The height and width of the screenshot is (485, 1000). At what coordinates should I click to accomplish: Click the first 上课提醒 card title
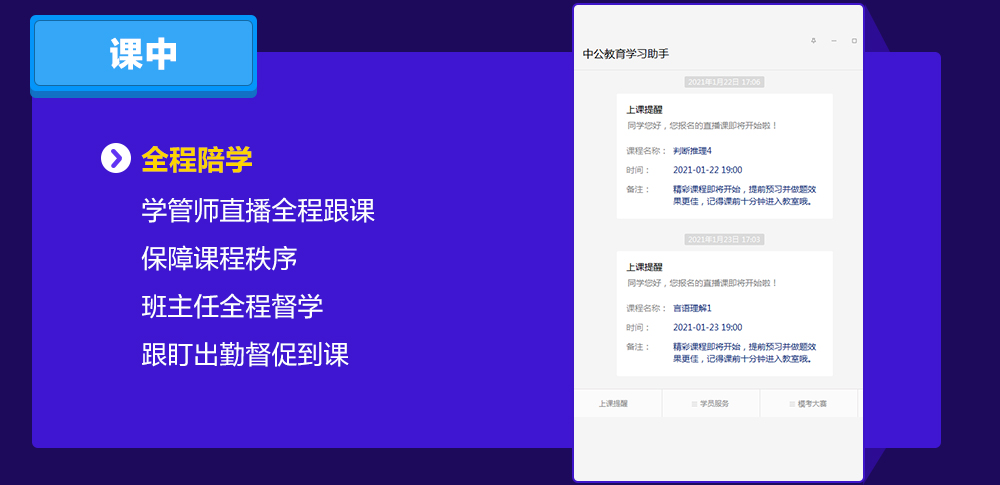coord(645,110)
